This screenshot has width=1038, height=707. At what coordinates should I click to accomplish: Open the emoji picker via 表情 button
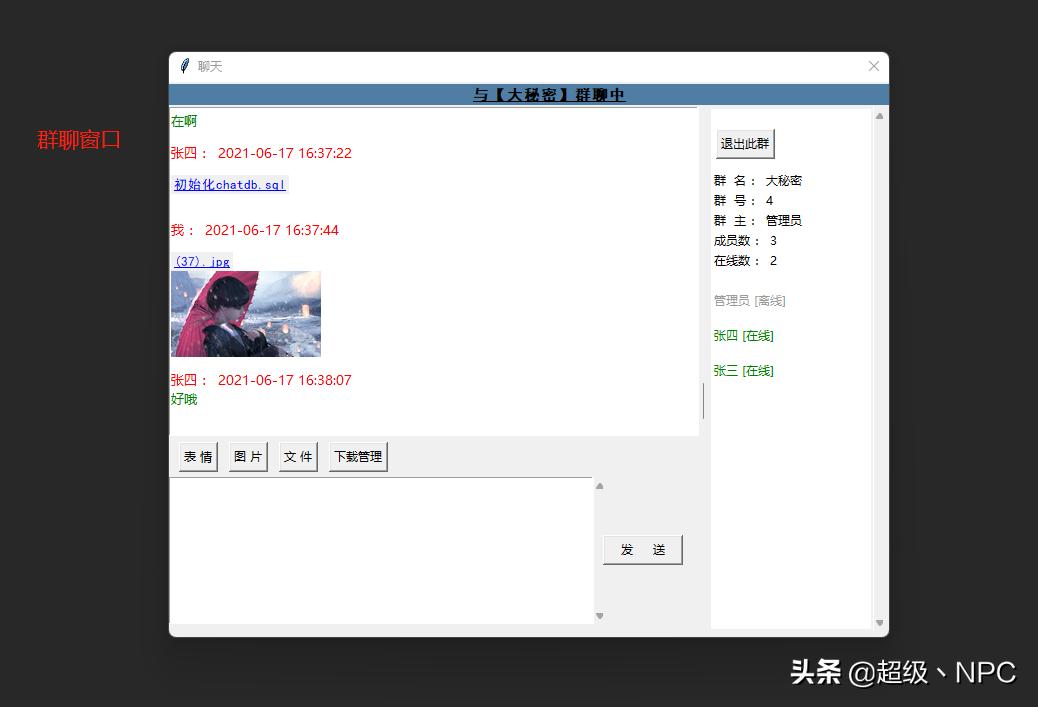(x=196, y=456)
